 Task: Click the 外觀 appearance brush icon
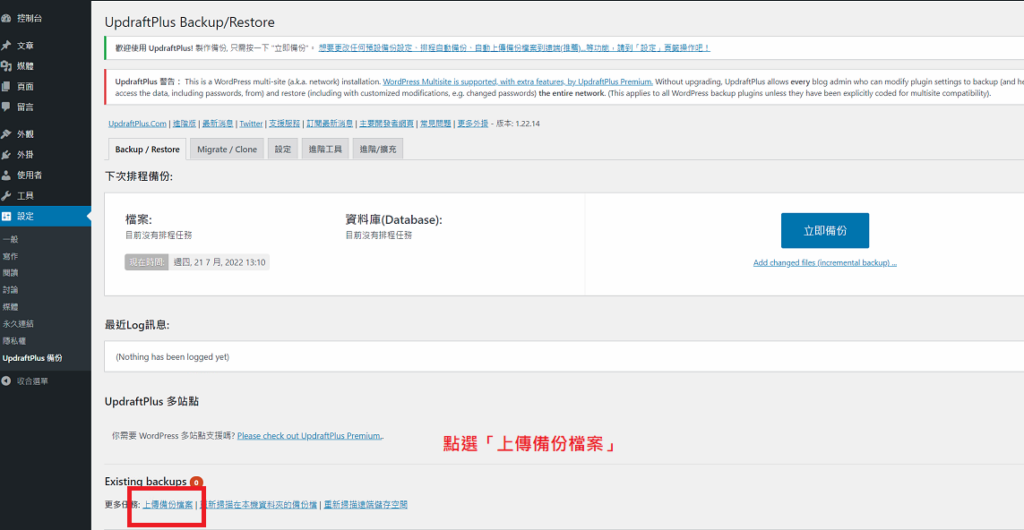point(7,134)
